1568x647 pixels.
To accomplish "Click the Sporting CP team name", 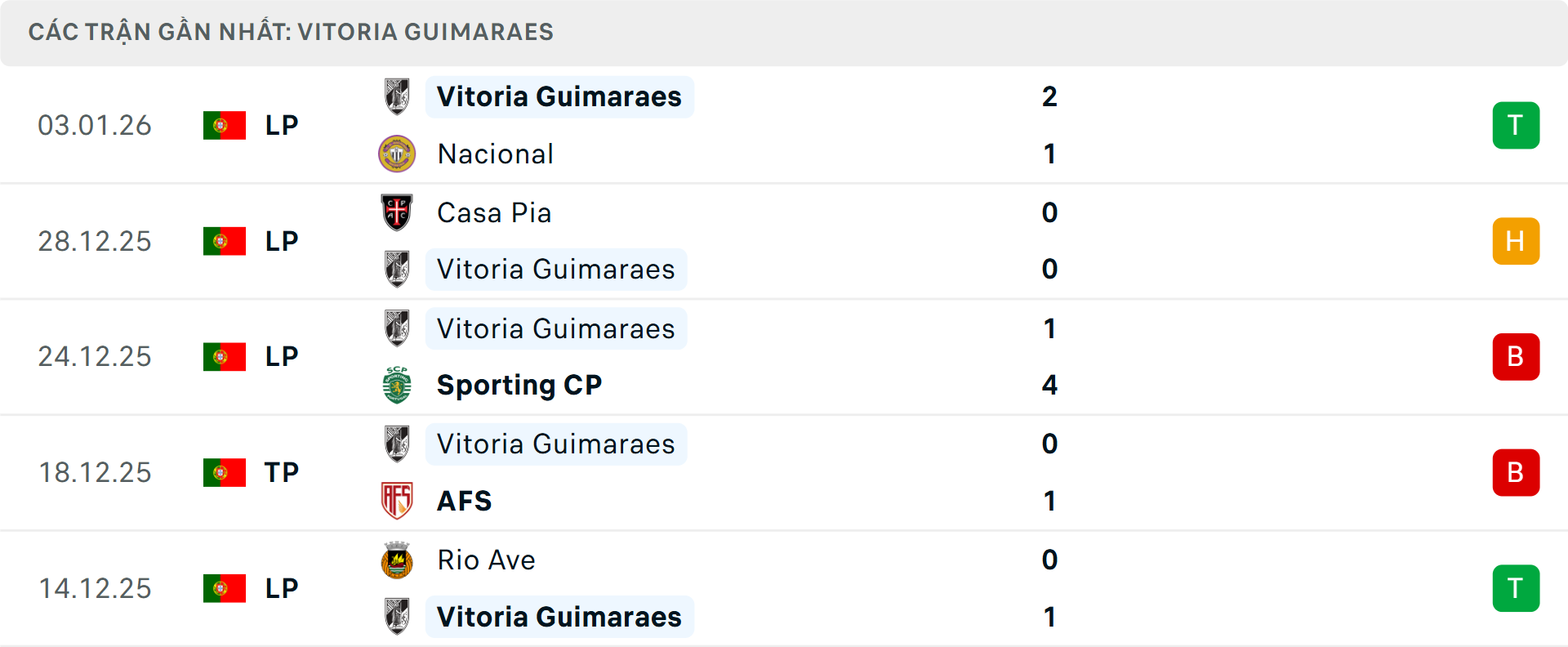I will (519, 385).
